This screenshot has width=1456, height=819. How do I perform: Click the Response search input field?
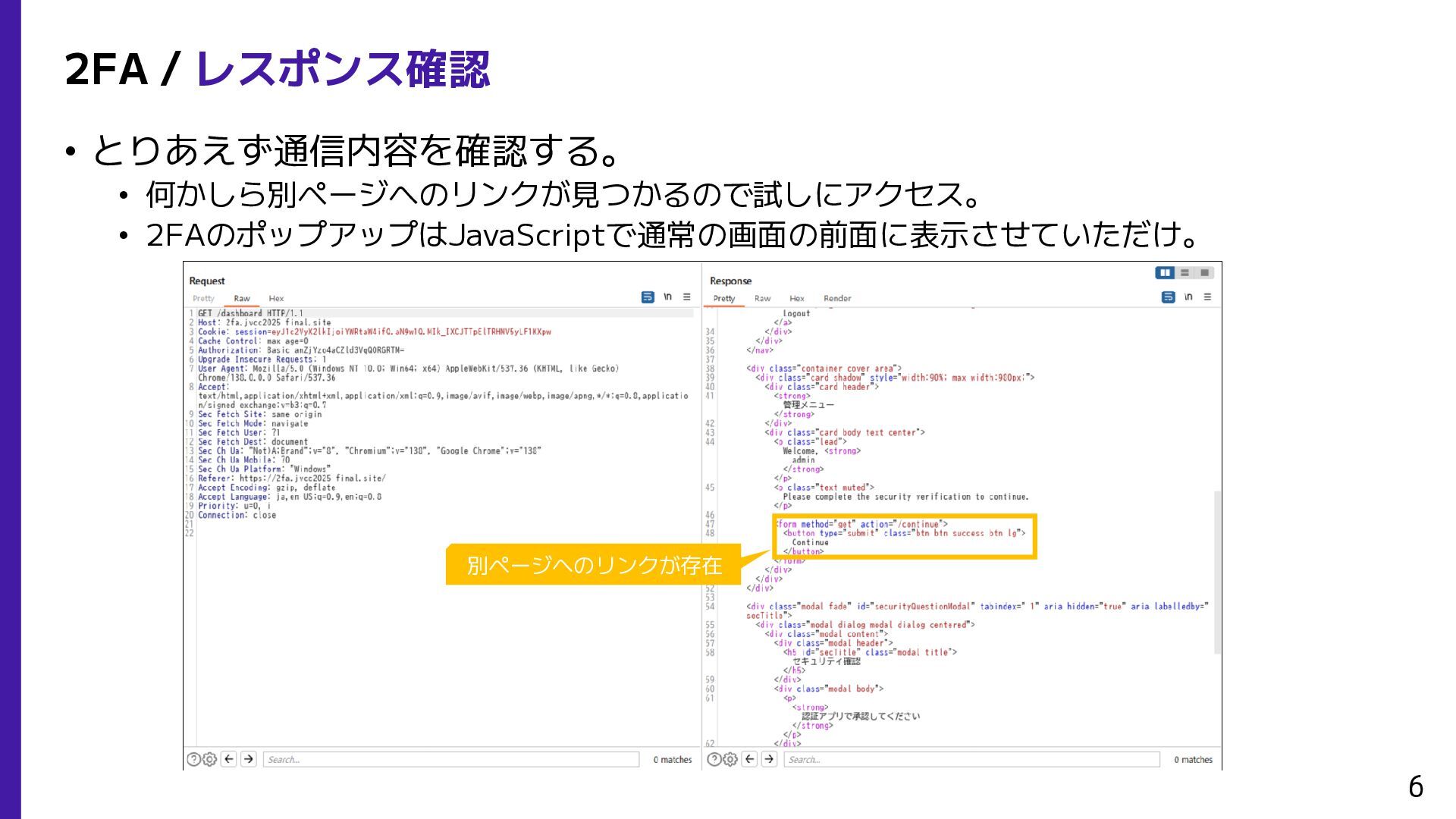click(971, 759)
